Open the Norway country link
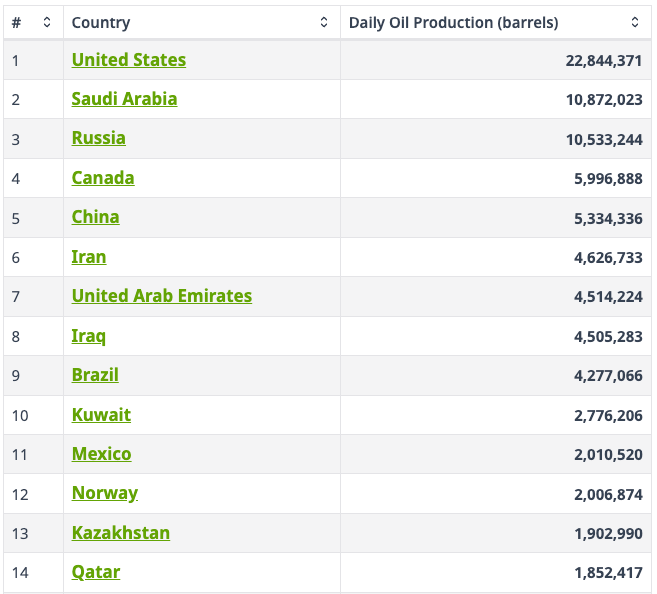Viewport: 657px width, 594px height. (105, 493)
